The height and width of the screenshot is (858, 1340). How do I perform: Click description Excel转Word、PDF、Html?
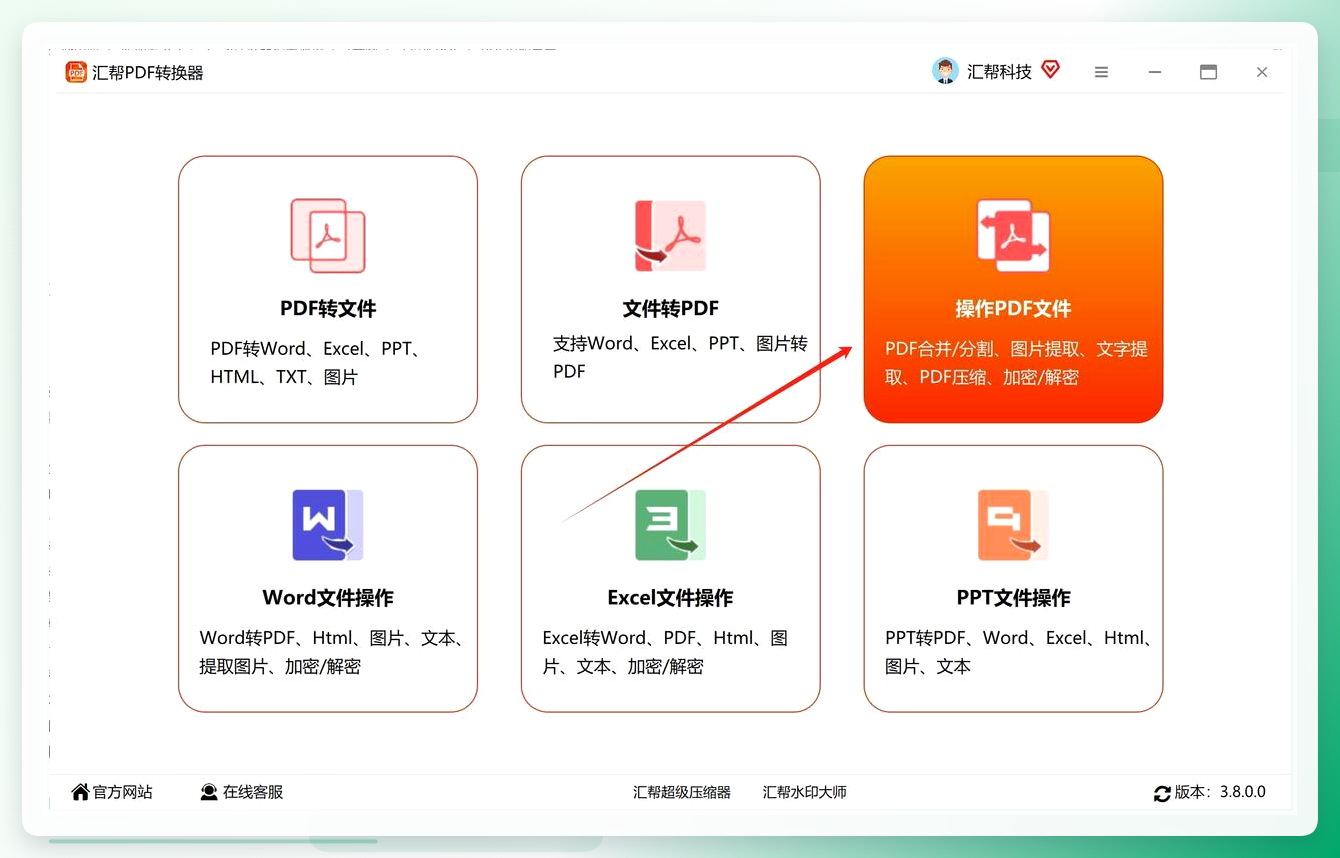(x=665, y=652)
